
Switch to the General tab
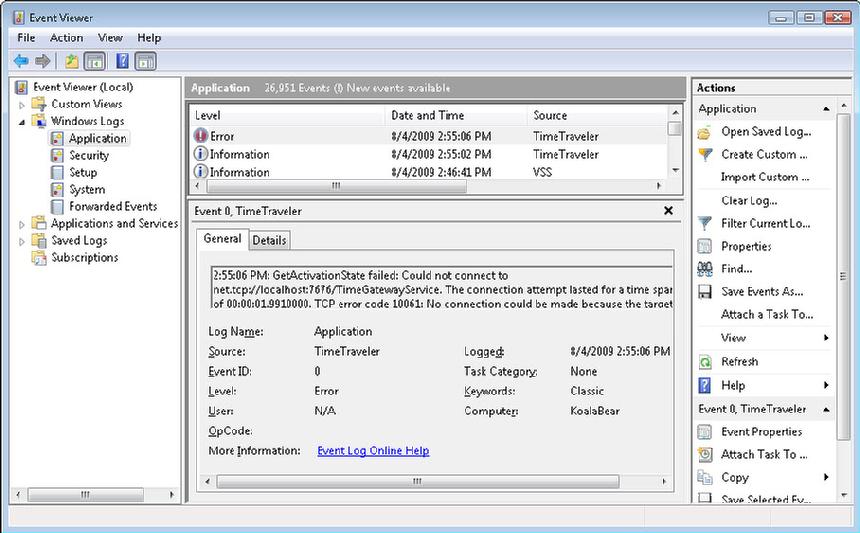point(222,239)
